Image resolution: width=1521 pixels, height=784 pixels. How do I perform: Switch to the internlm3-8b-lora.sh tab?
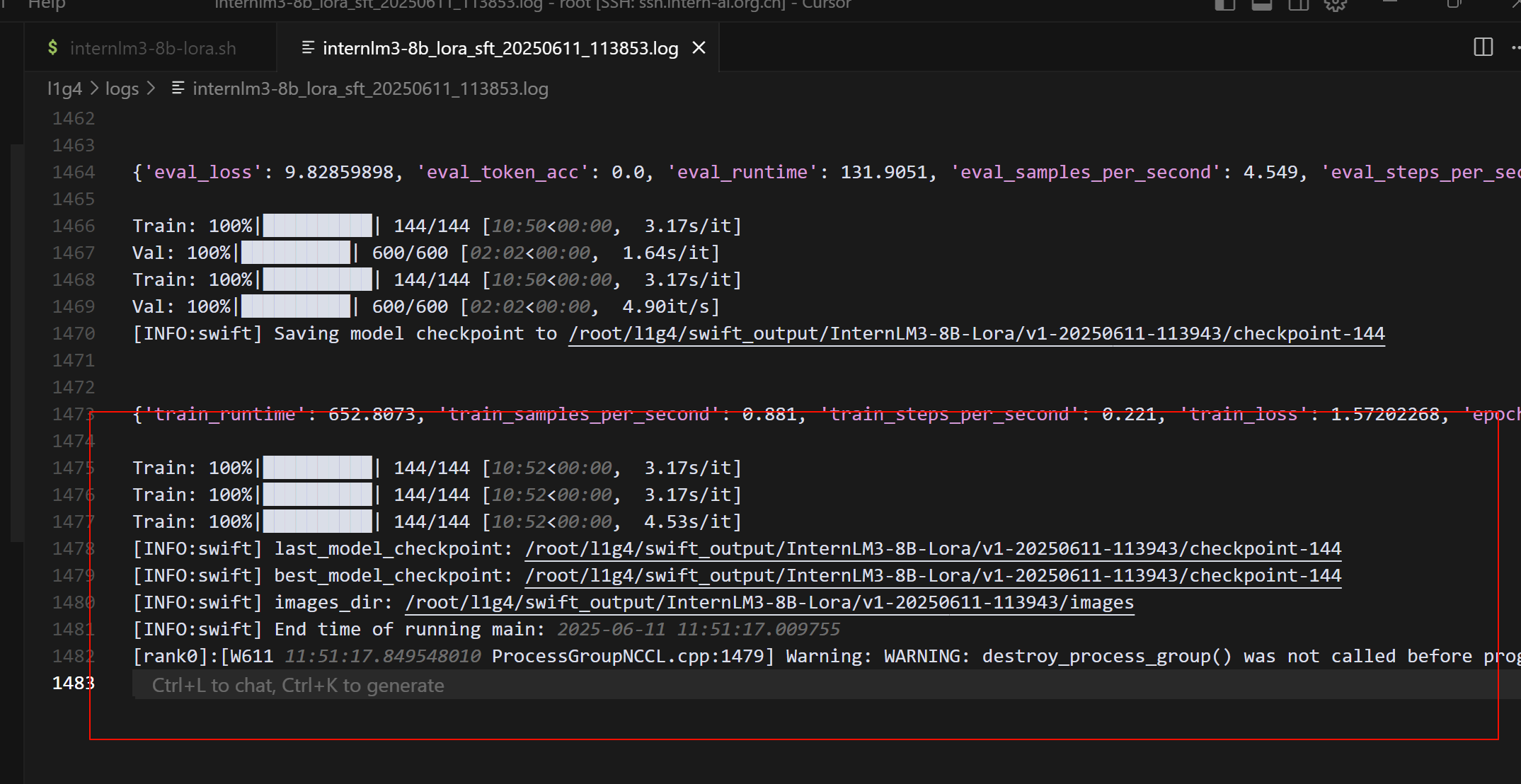[x=152, y=48]
